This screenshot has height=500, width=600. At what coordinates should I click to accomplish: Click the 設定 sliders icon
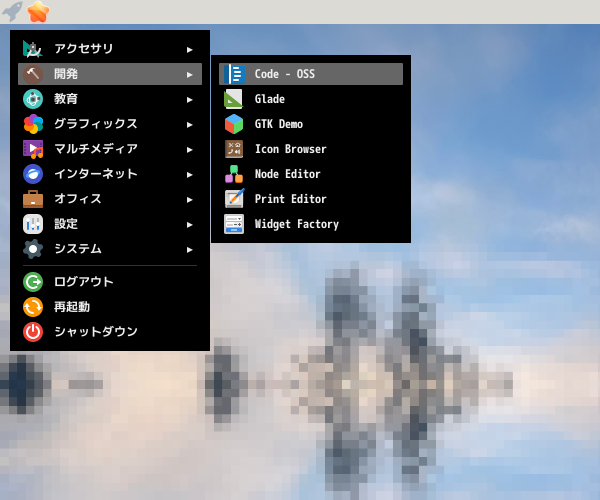coord(33,224)
